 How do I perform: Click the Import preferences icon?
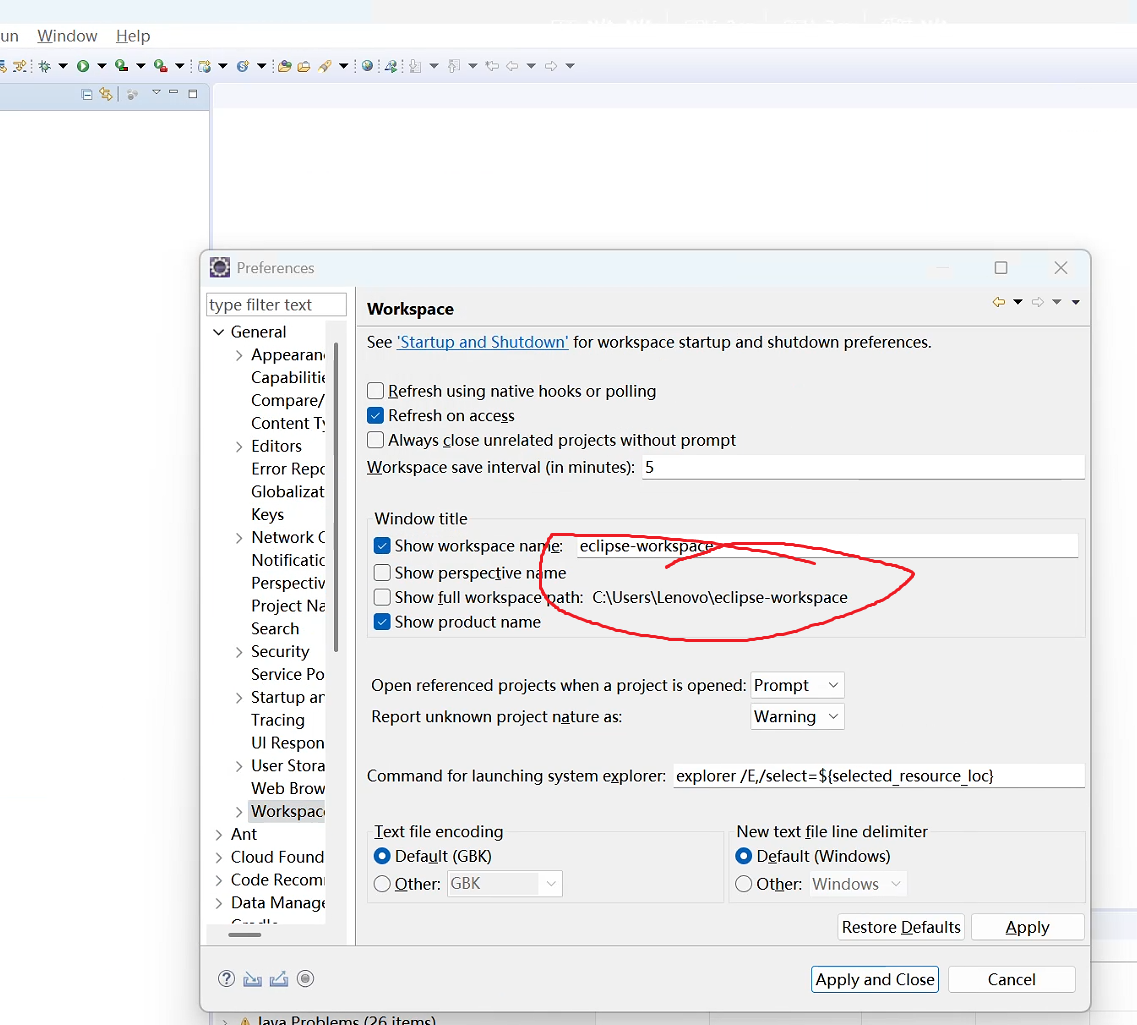[x=252, y=979]
